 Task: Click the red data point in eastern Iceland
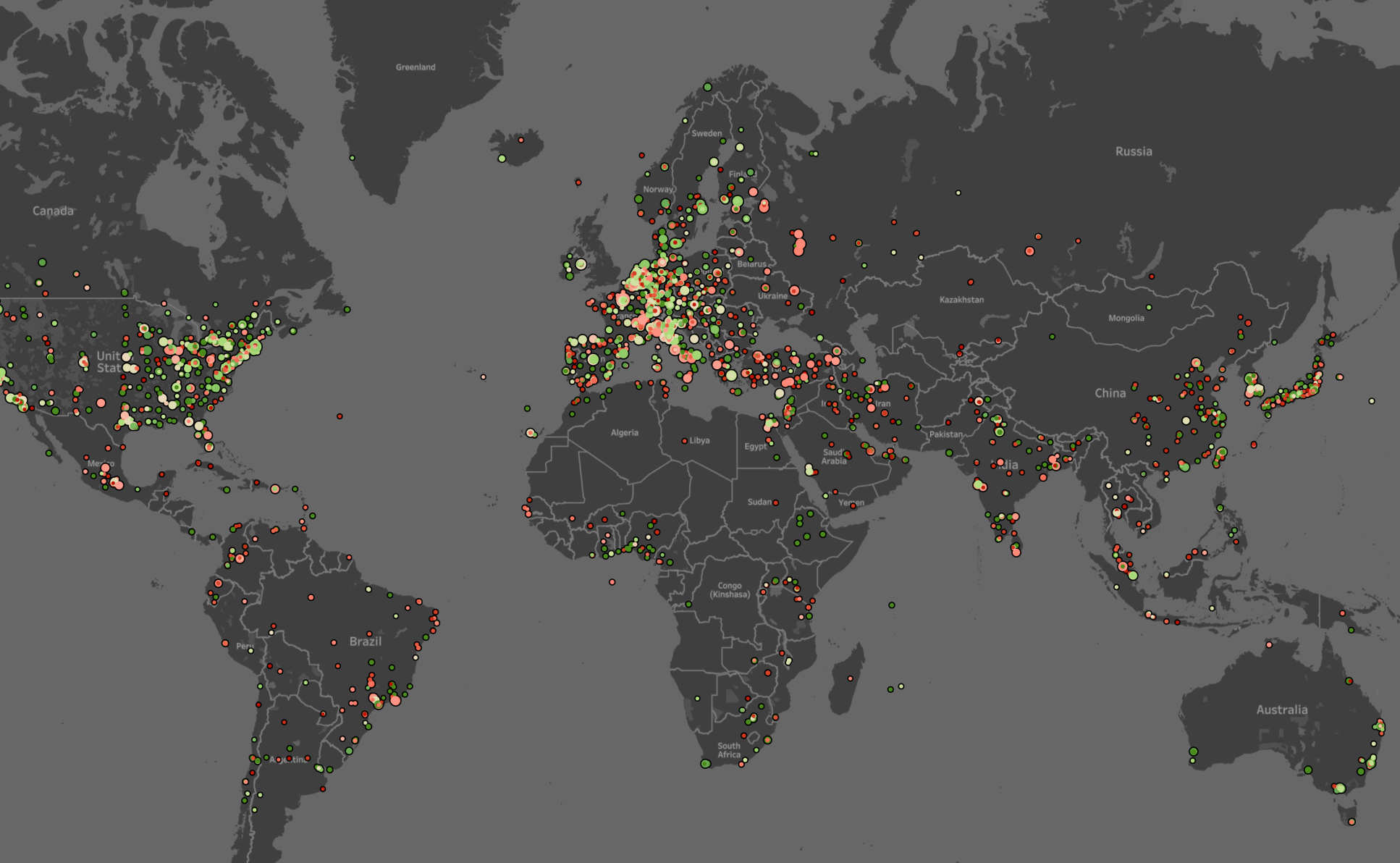click(x=520, y=140)
